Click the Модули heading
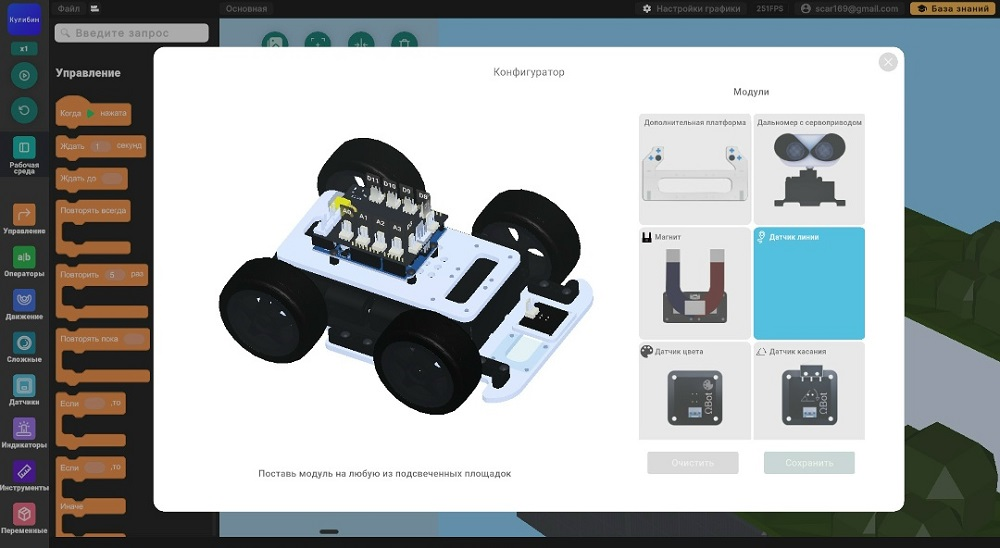The height and width of the screenshot is (548, 1000). 751,92
